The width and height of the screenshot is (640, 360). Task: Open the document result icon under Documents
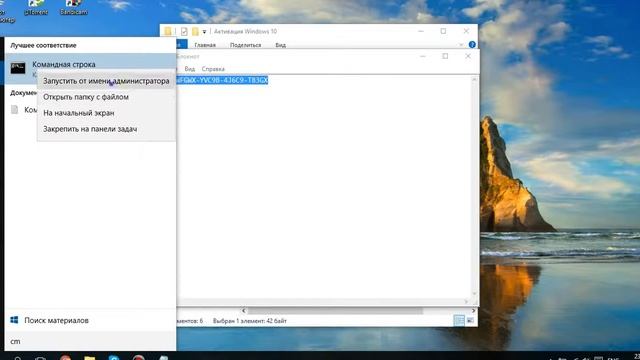15,109
